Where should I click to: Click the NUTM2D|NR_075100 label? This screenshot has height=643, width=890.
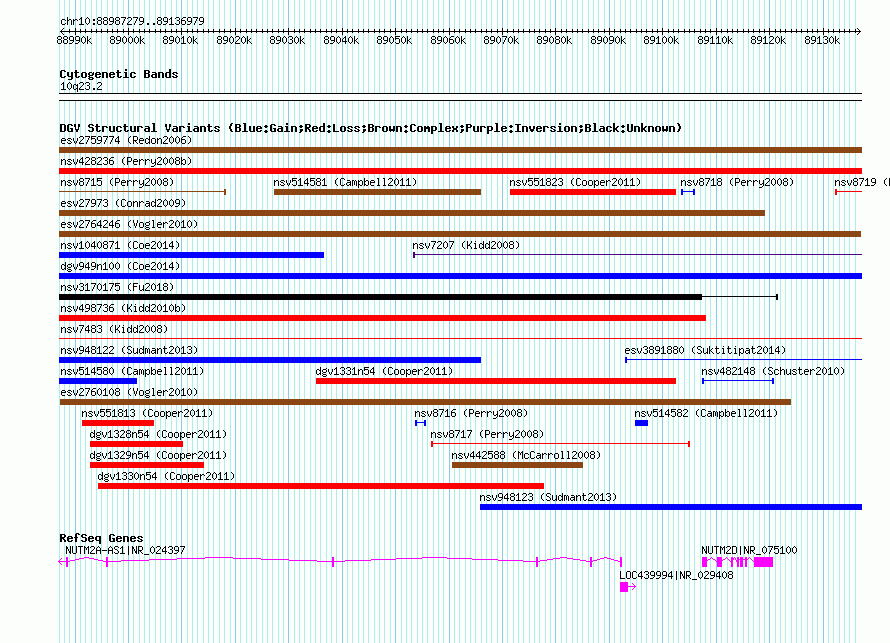coord(749,550)
